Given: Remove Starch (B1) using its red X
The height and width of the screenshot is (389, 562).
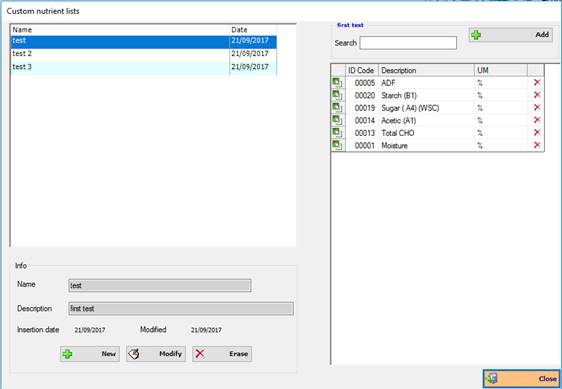Looking at the screenshot, I should [537, 95].
